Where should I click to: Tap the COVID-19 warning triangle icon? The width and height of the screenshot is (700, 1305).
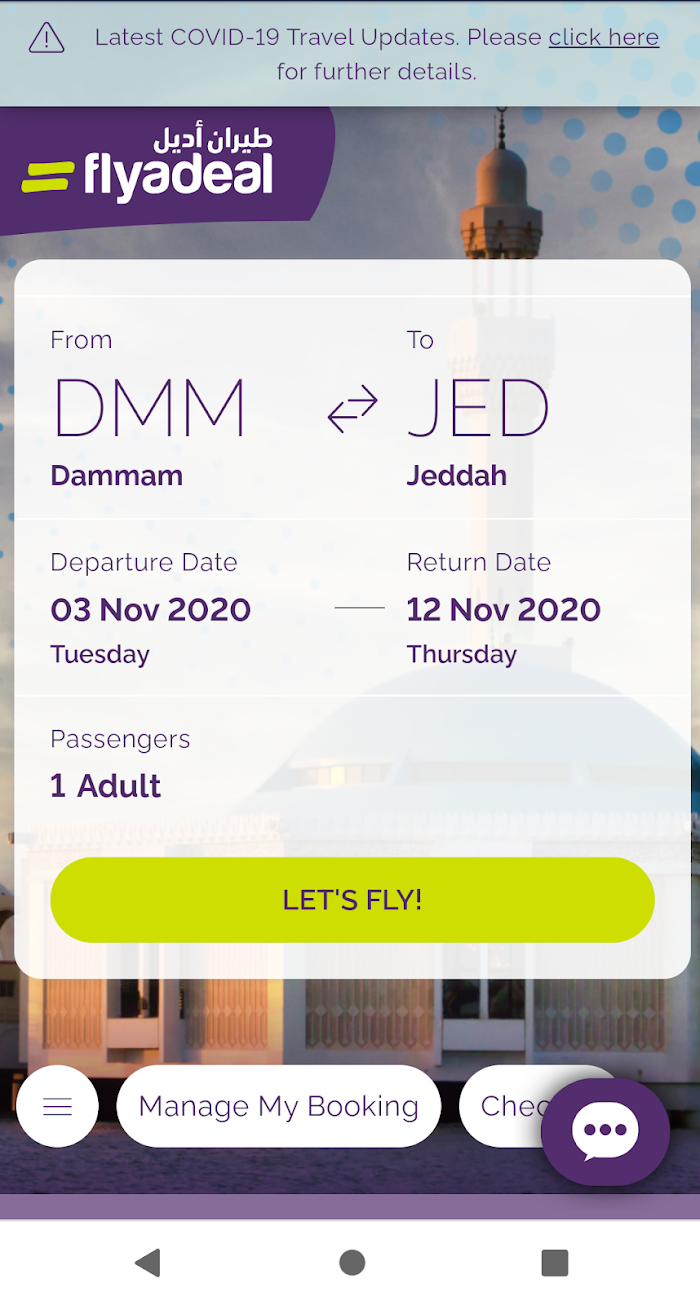pos(46,38)
